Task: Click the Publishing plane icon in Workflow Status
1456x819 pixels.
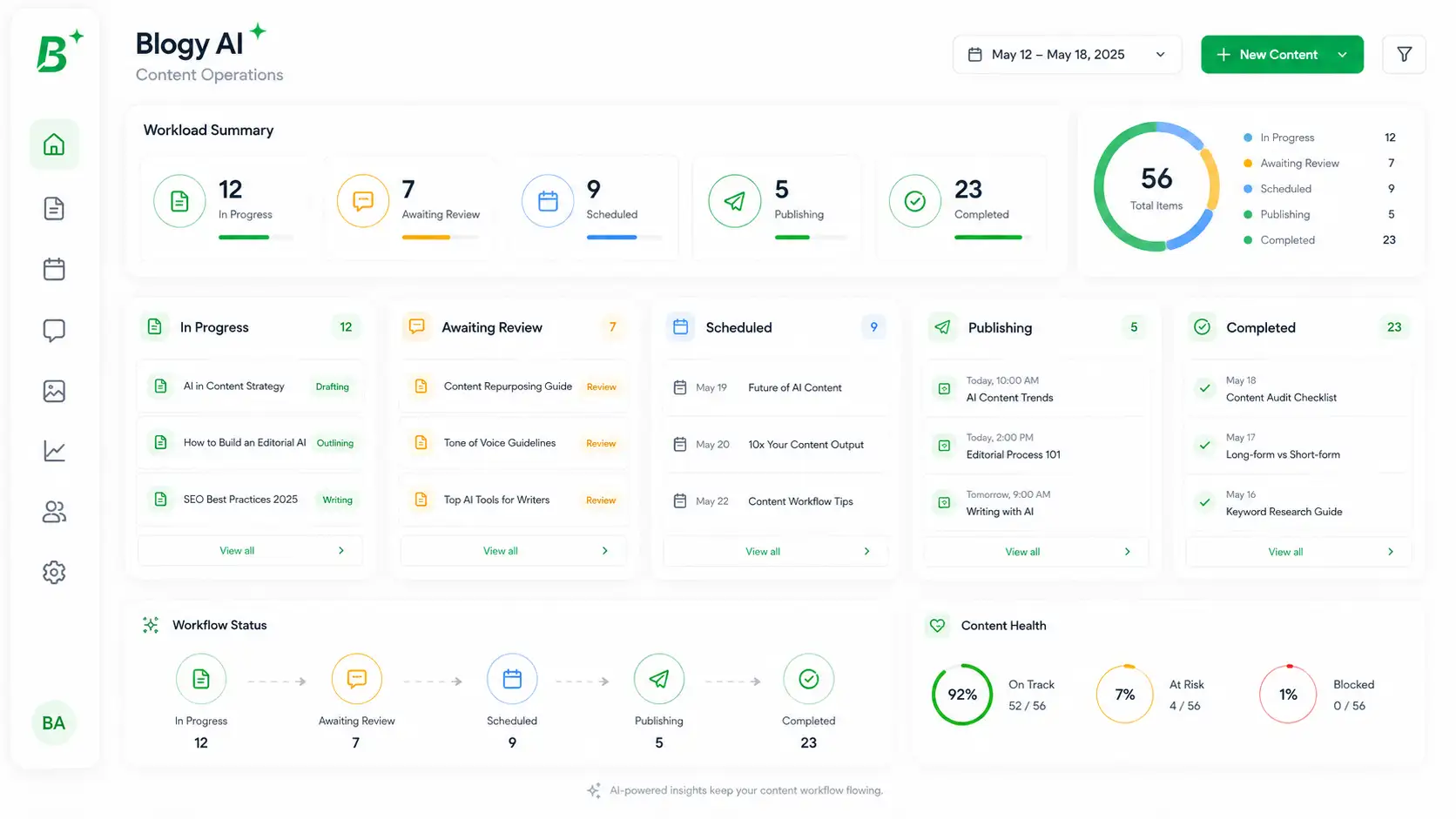Action: (x=659, y=679)
